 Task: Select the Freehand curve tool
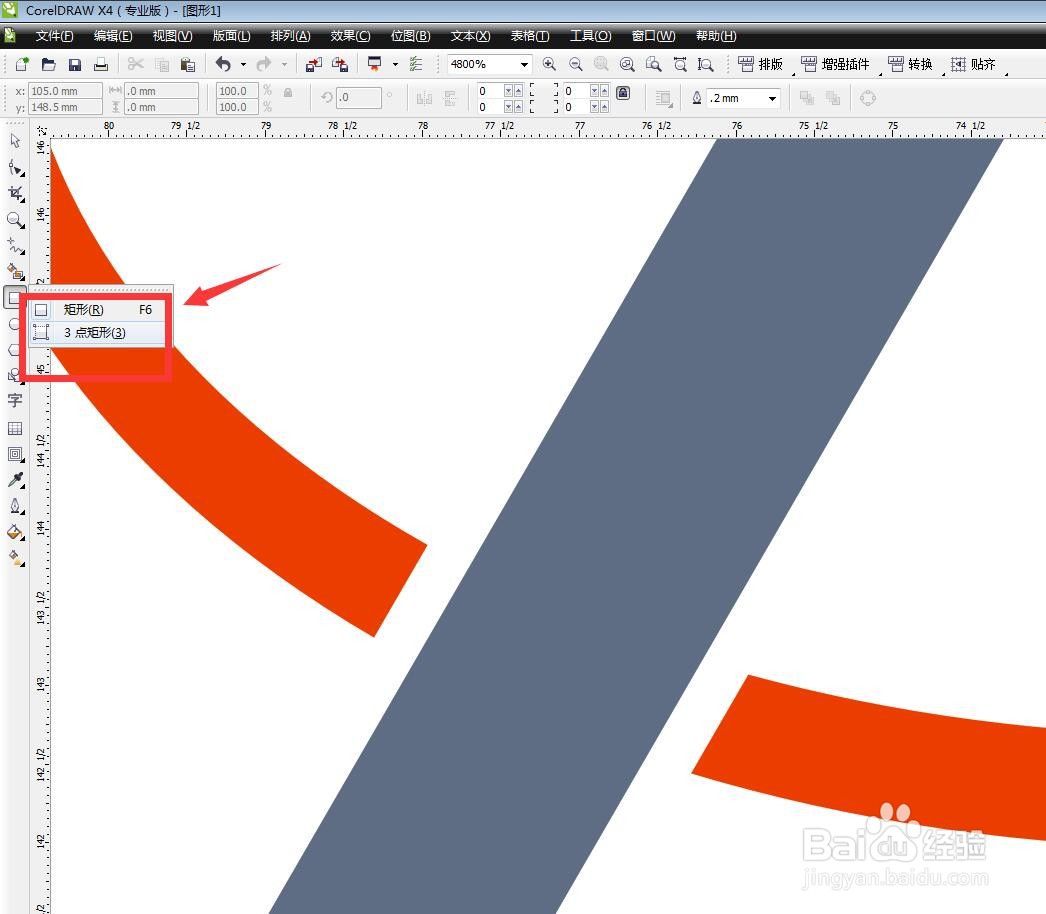15,246
